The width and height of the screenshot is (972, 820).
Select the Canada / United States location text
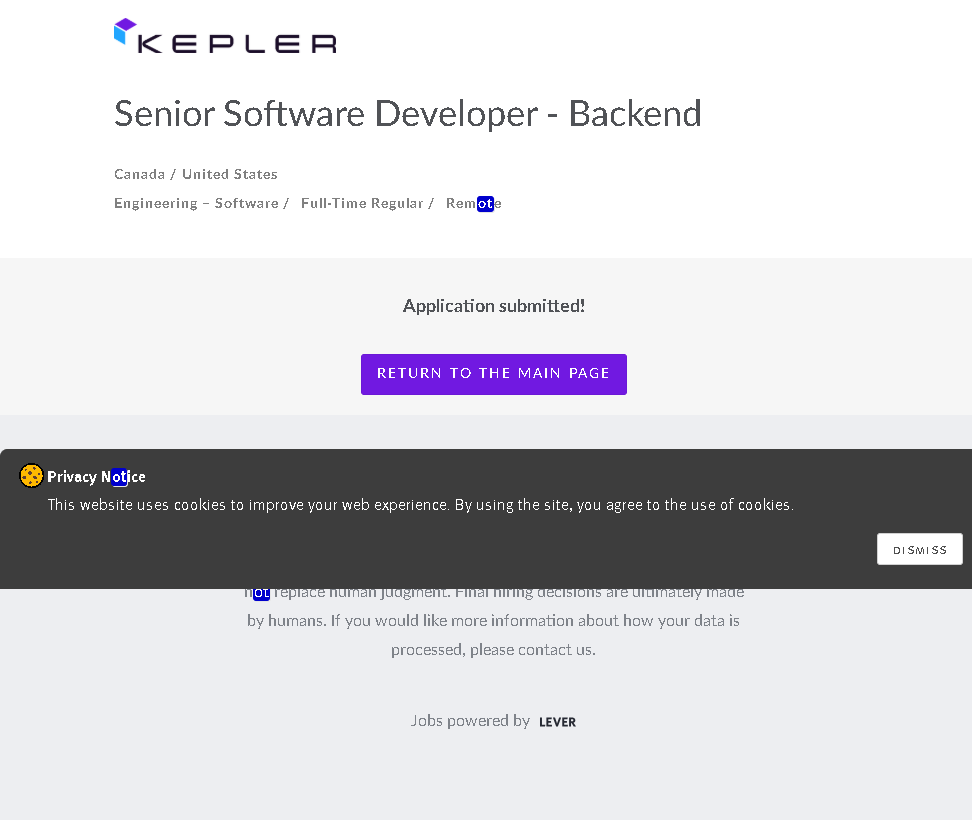point(196,174)
